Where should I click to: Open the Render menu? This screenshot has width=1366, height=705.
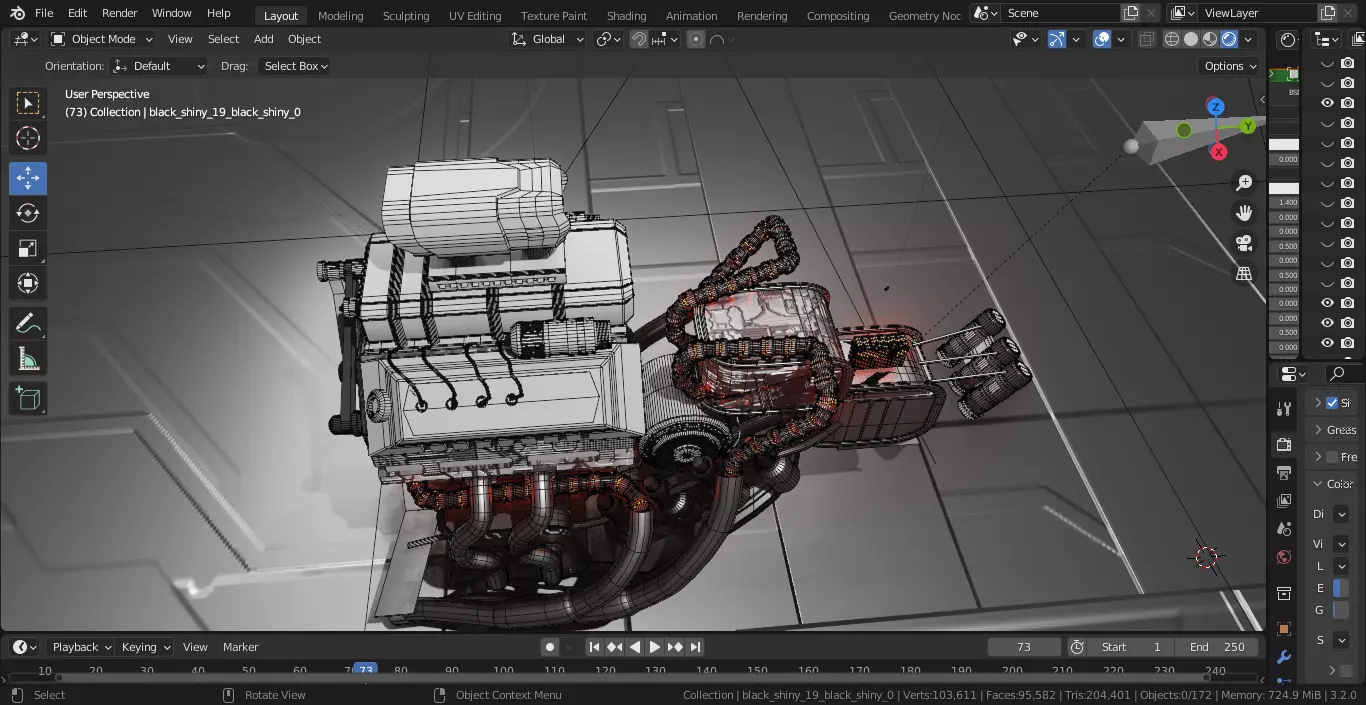(x=119, y=13)
